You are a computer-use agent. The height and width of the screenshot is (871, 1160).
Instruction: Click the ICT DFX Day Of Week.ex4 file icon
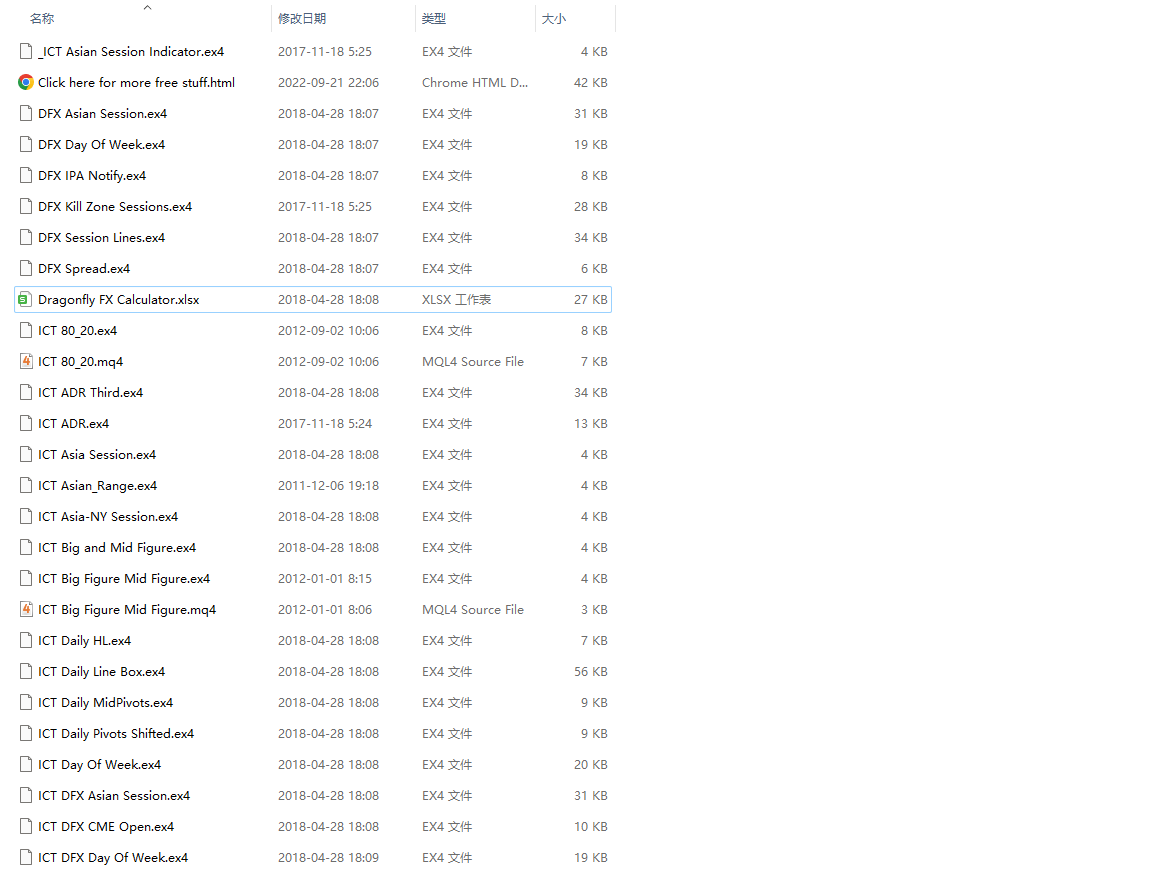[x=26, y=858]
